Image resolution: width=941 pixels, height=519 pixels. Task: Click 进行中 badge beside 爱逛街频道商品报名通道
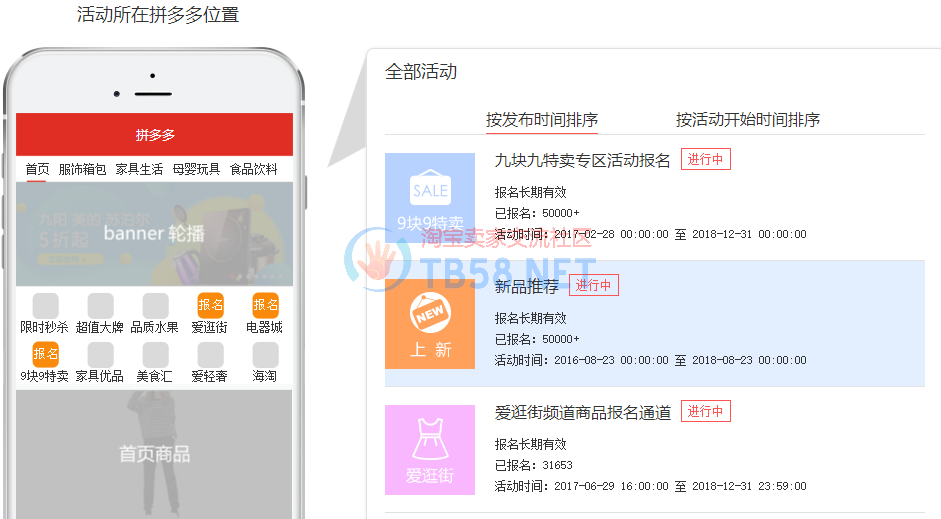(x=706, y=412)
